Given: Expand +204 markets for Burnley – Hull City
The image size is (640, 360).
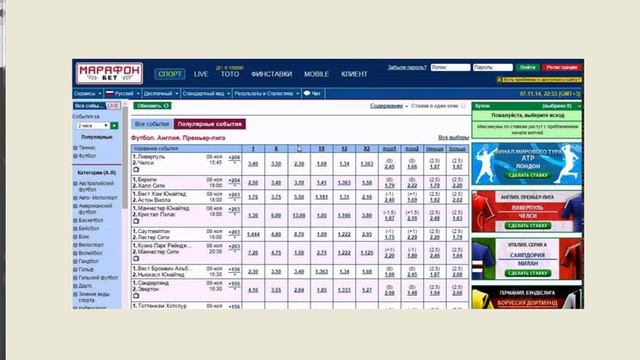Looking at the screenshot, I should click(234, 182).
